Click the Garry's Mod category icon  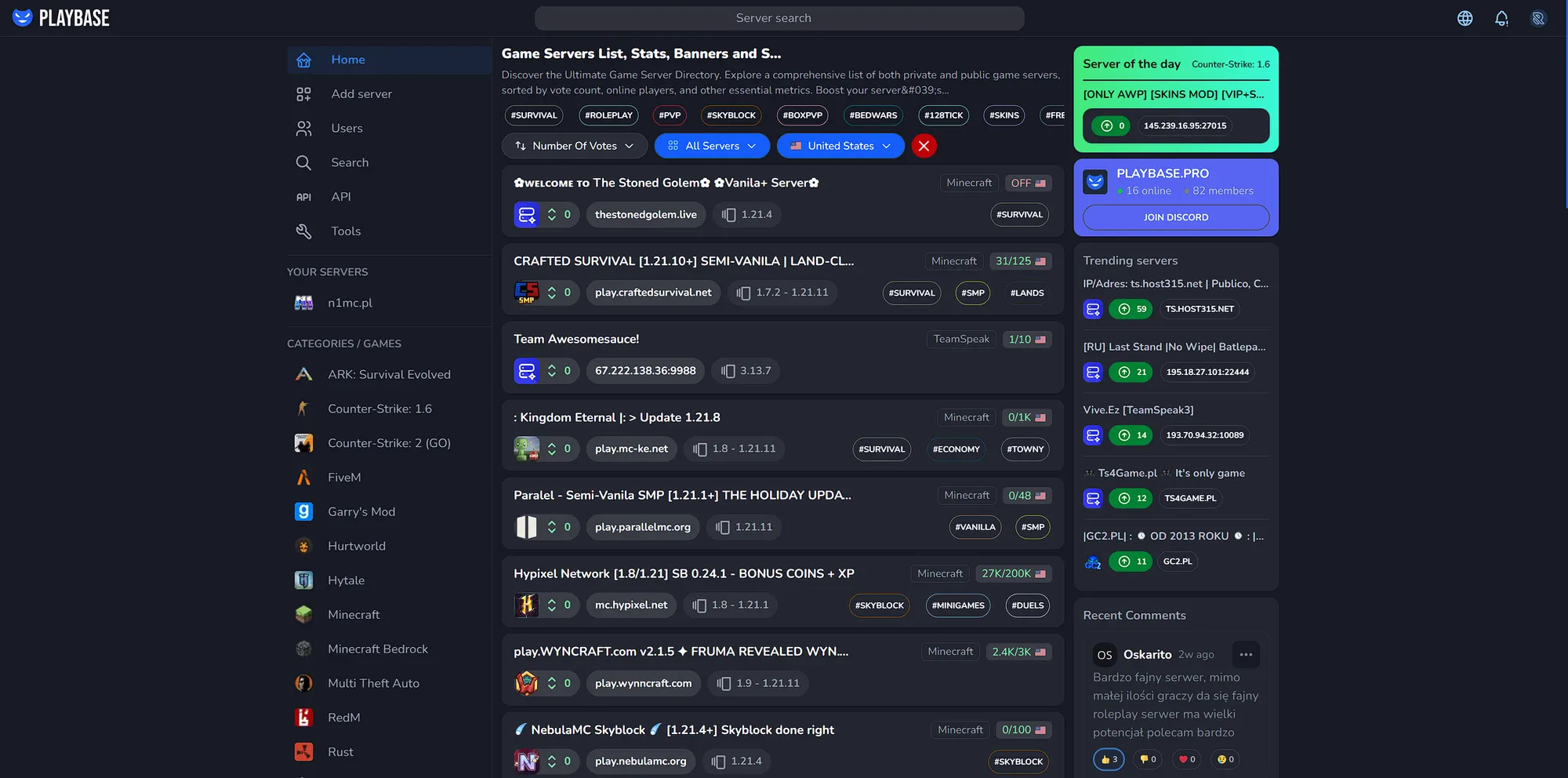point(303,511)
